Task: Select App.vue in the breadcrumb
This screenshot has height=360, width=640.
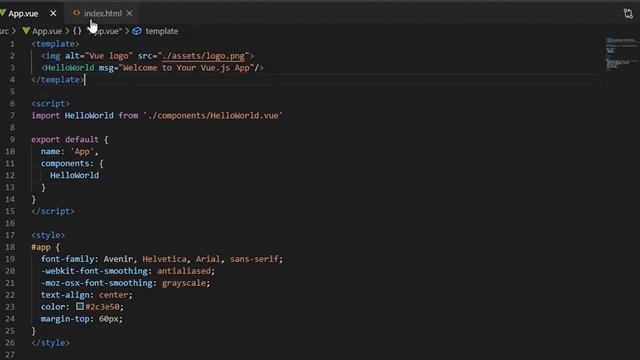Action: pos(47,31)
